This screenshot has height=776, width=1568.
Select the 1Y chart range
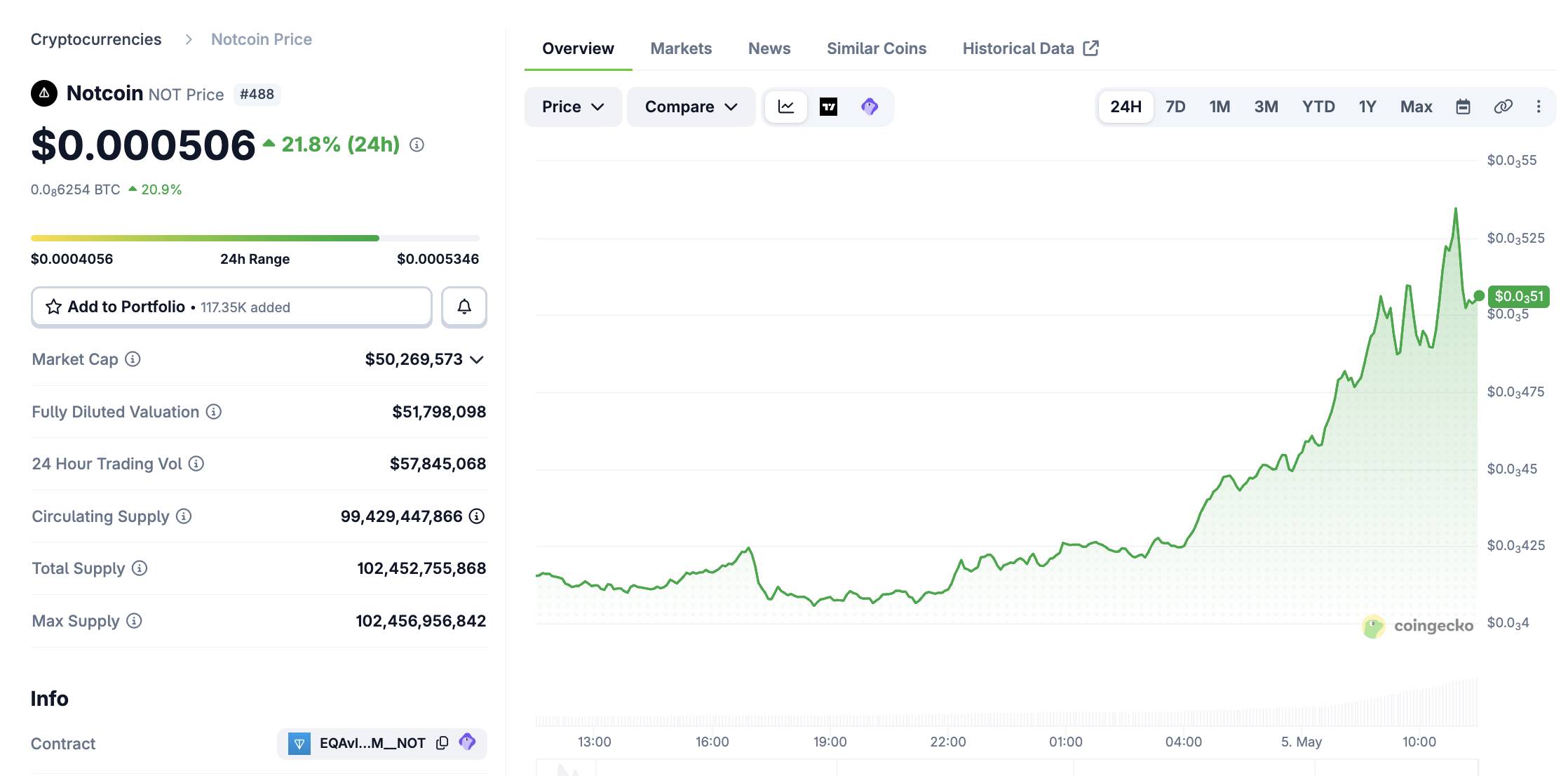point(1367,107)
